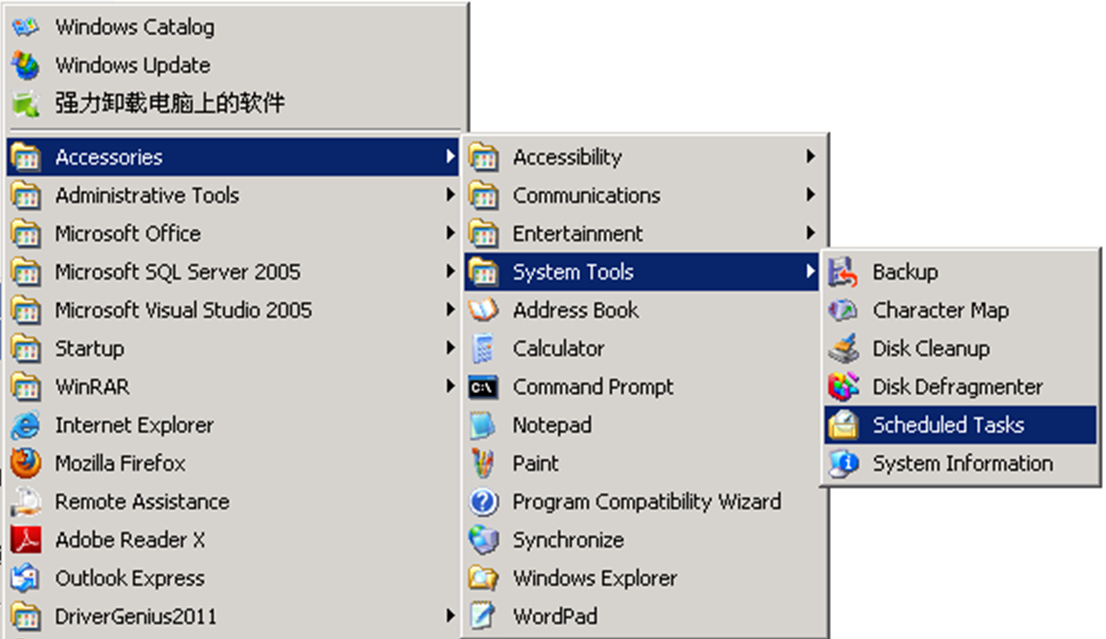
Task: Expand Startup submenu arrow
Action: click(450, 348)
